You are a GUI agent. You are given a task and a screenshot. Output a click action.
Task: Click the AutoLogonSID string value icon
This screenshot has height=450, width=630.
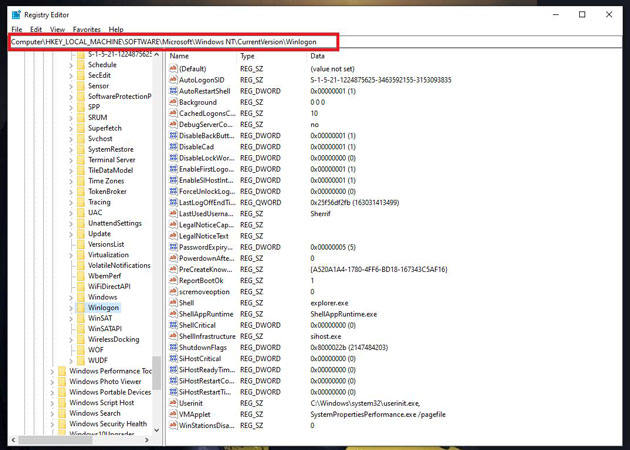173,80
